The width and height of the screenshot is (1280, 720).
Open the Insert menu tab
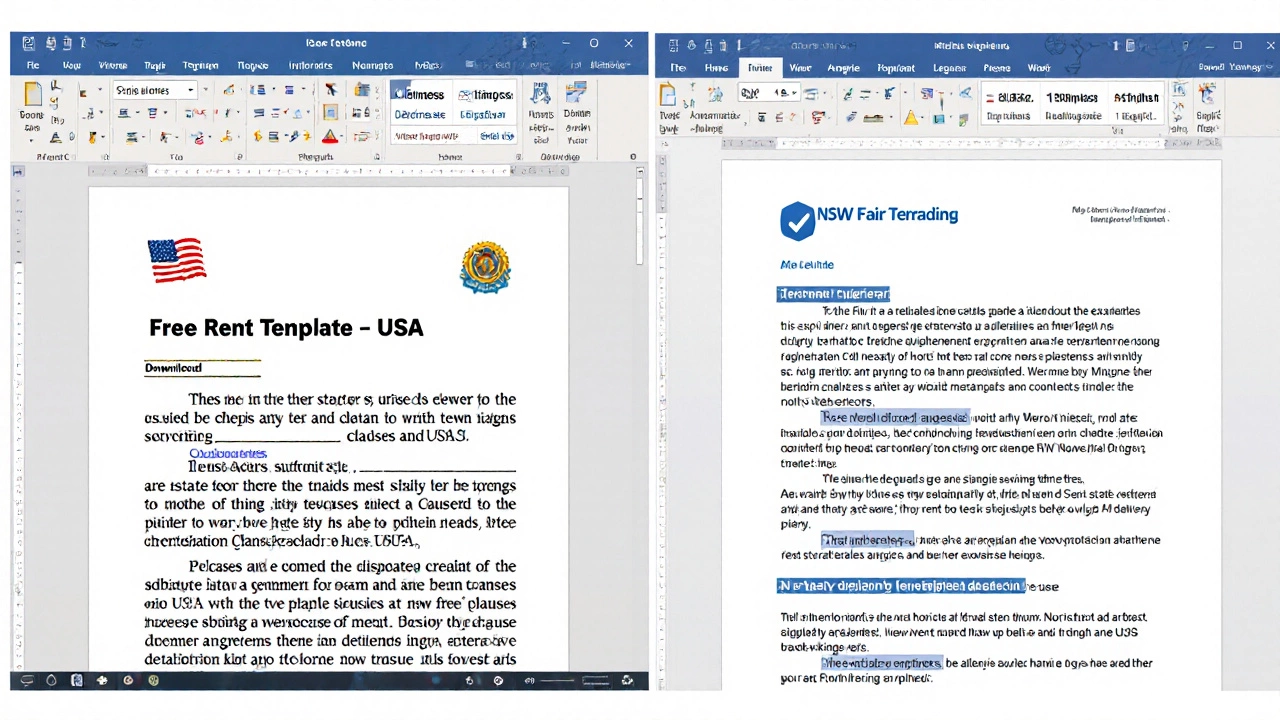click(112, 65)
